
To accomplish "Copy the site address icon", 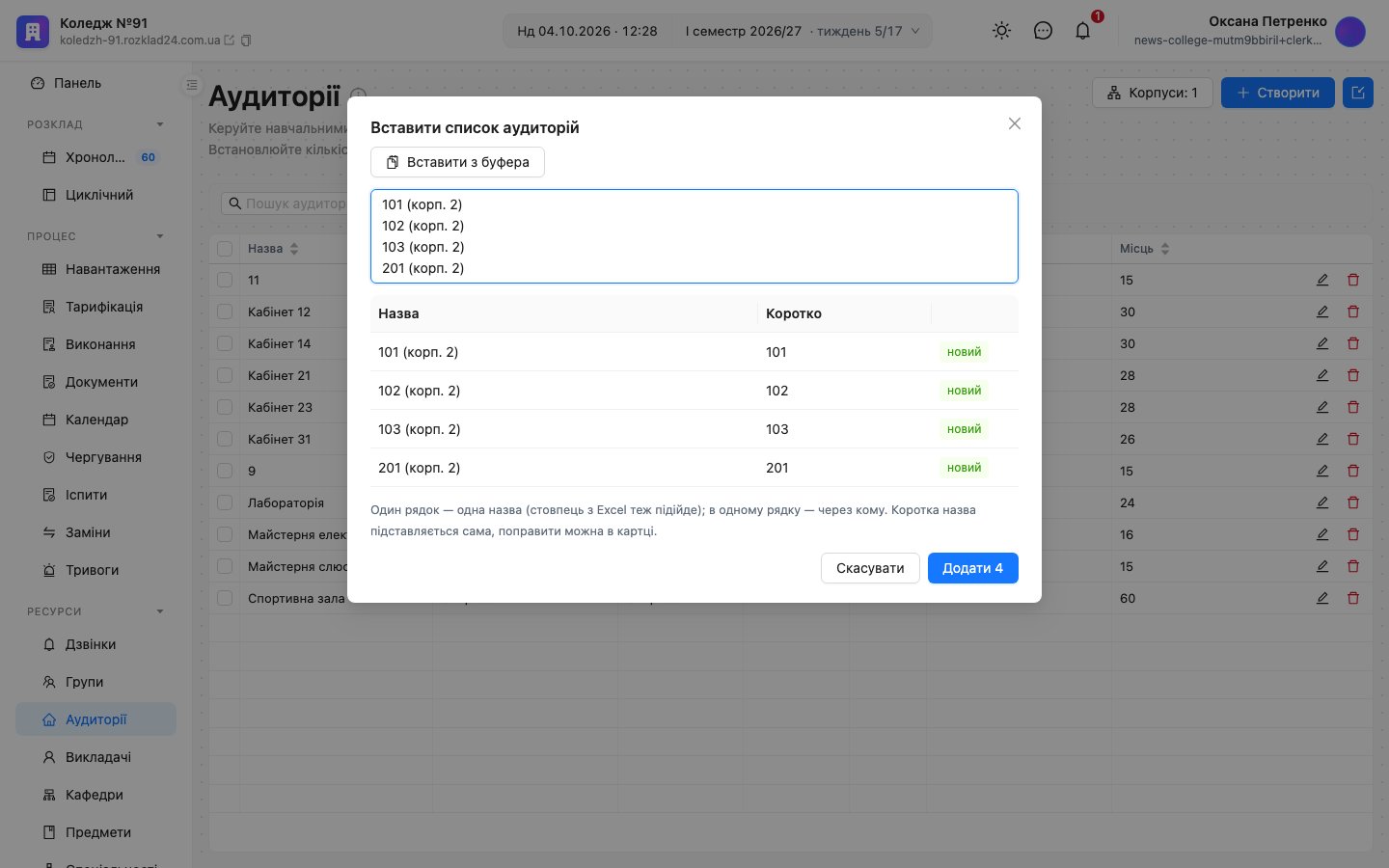I will tap(246, 41).
